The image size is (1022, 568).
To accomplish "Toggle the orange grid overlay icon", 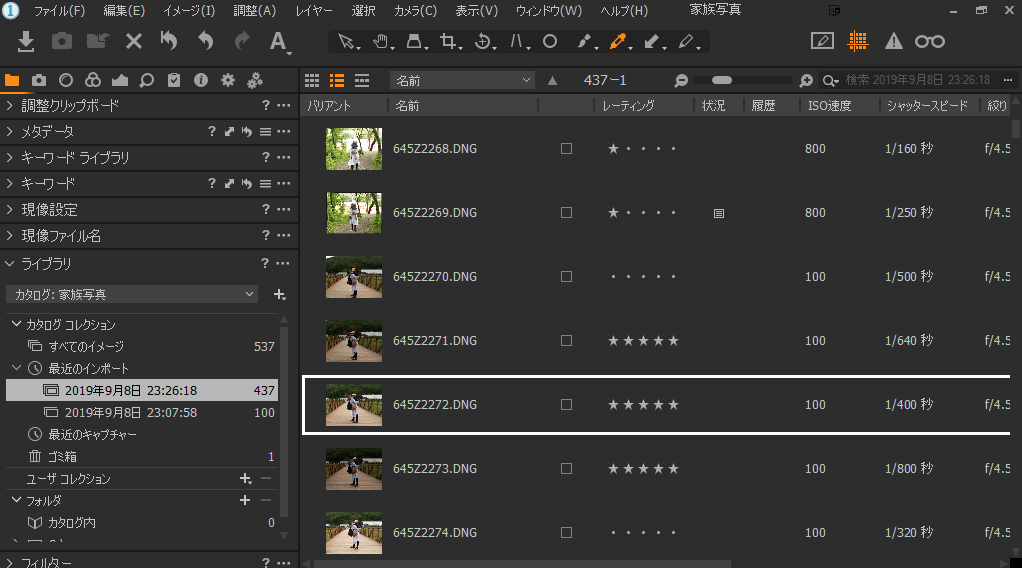I will click(x=857, y=41).
